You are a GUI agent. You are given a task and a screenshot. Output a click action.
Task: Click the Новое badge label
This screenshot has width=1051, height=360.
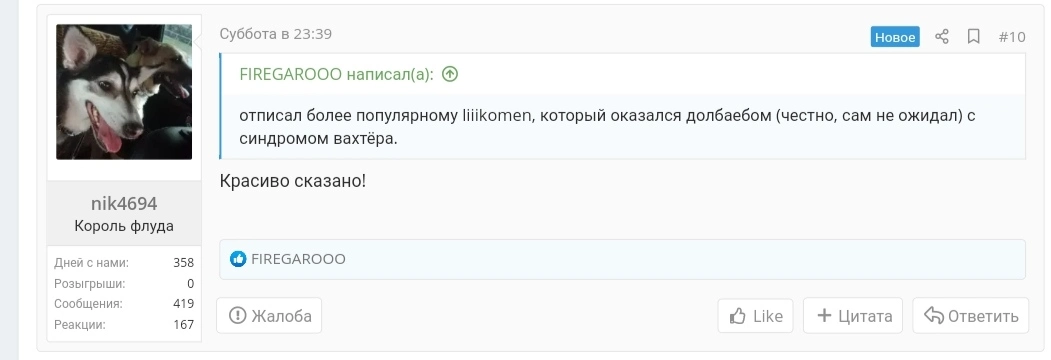pyautogui.click(x=895, y=37)
